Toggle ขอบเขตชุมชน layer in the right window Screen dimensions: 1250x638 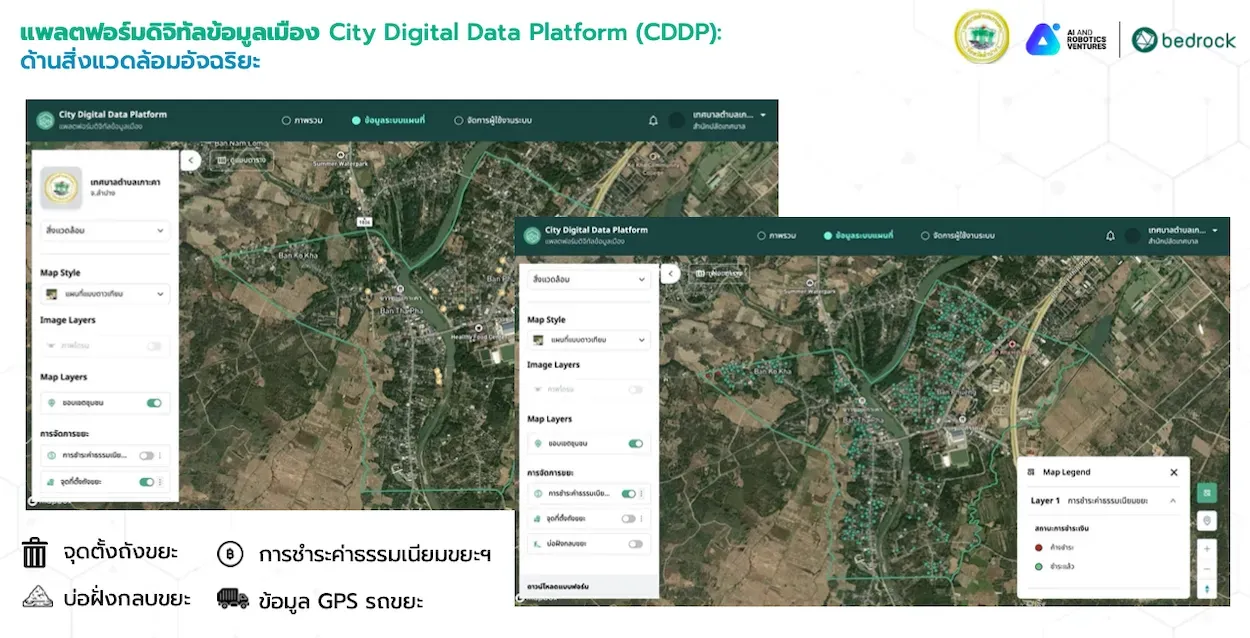[635, 443]
